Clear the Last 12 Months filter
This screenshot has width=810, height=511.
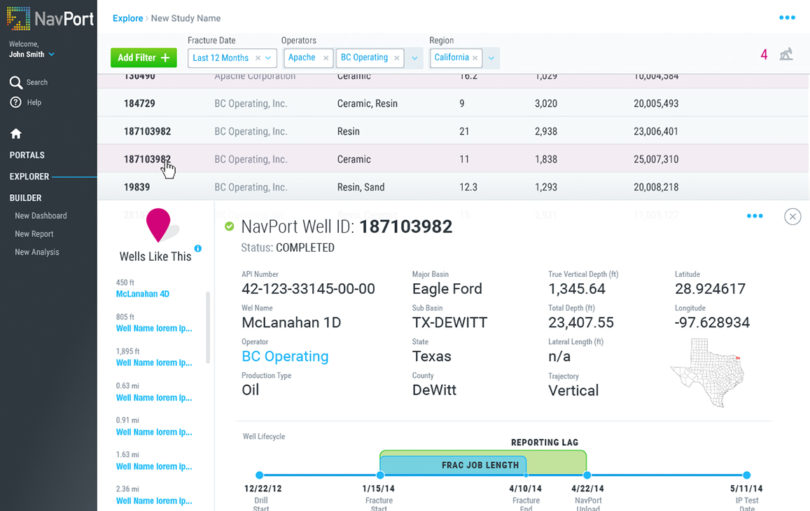258,58
